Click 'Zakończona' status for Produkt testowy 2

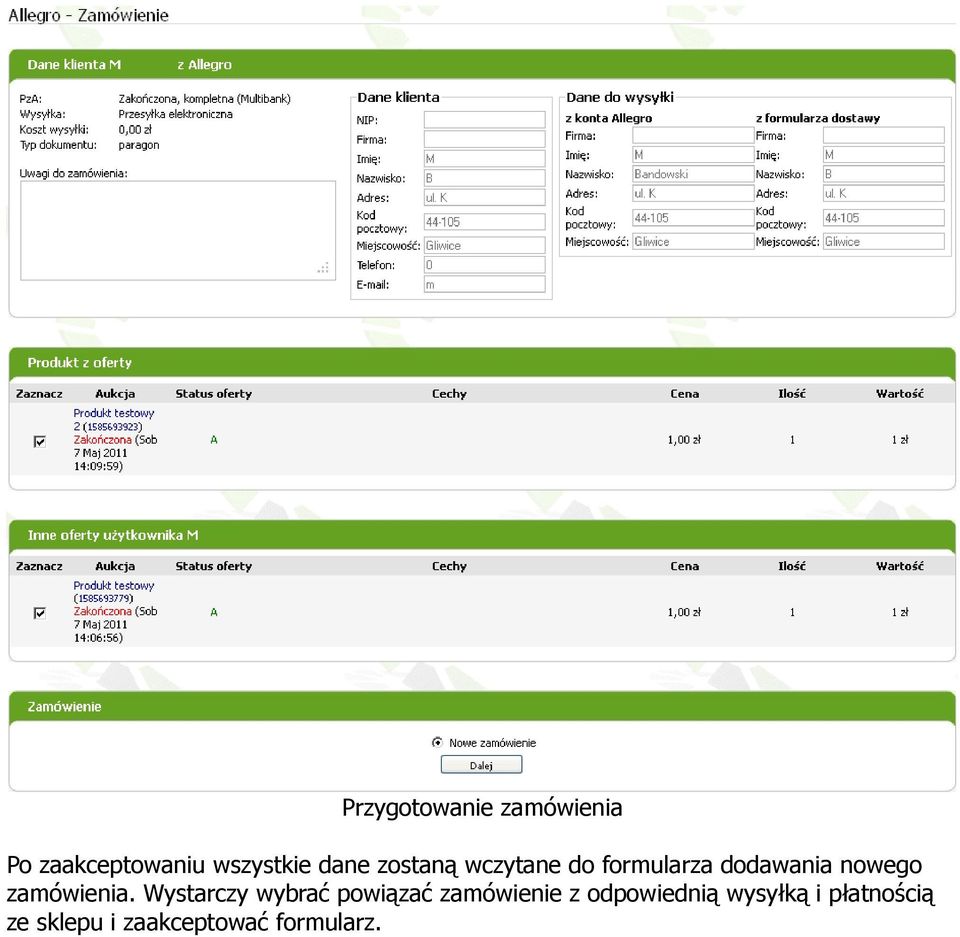tap(102, 440)
